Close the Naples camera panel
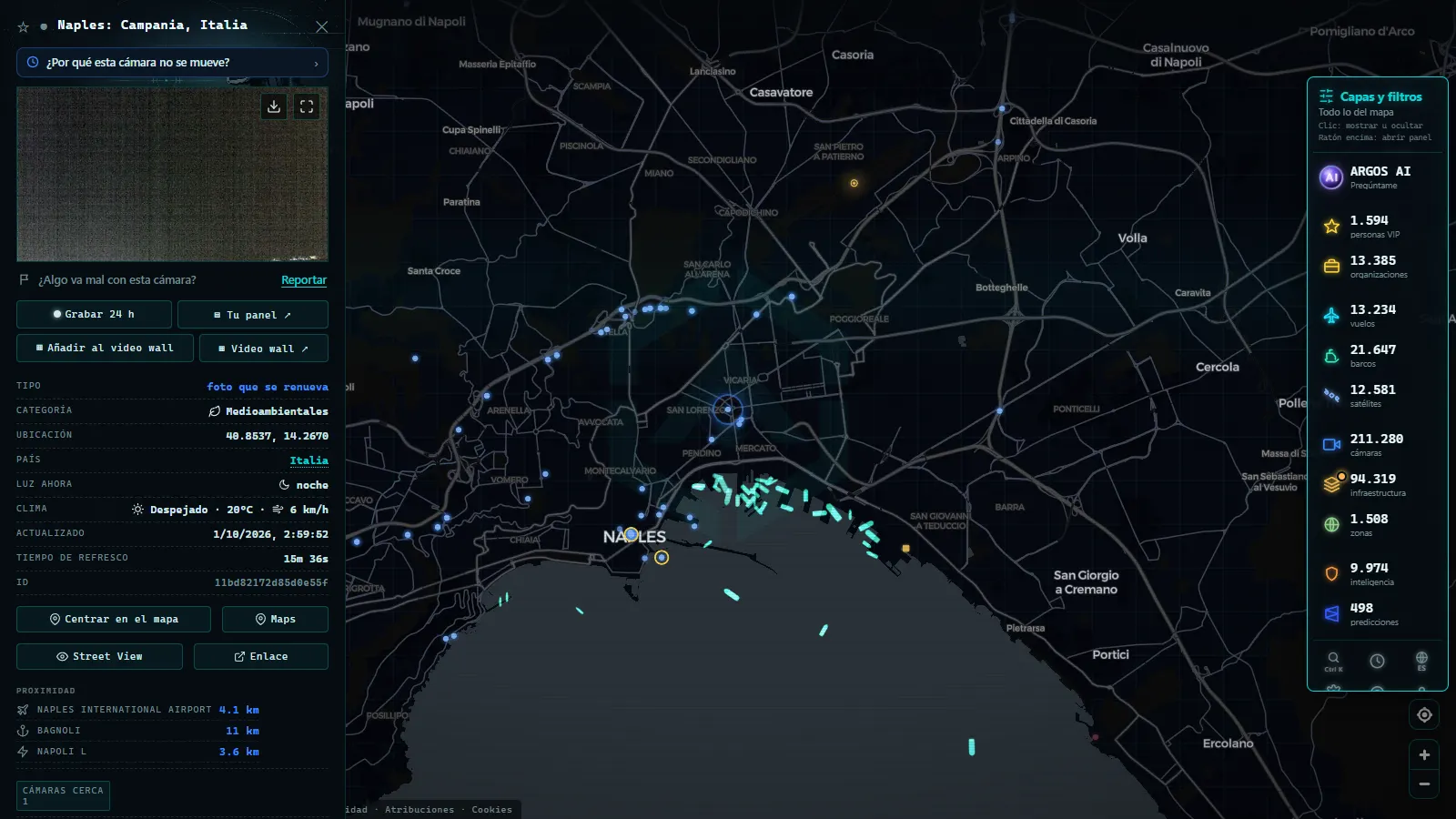 pyautogui.click(x=321, y=26)
